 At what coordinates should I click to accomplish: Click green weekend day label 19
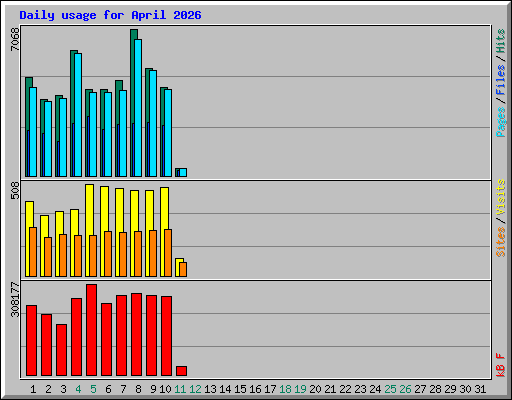click(300, 389)
